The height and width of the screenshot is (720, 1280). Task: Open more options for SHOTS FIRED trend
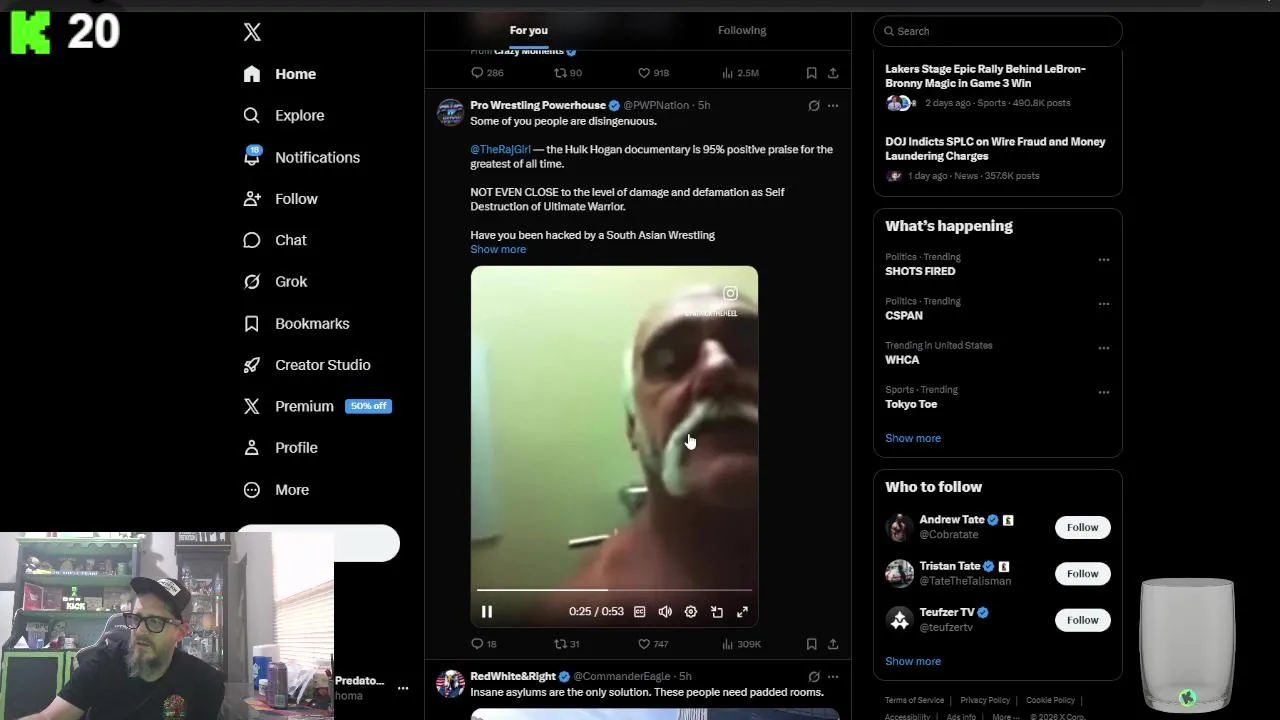pos(1104,260)
